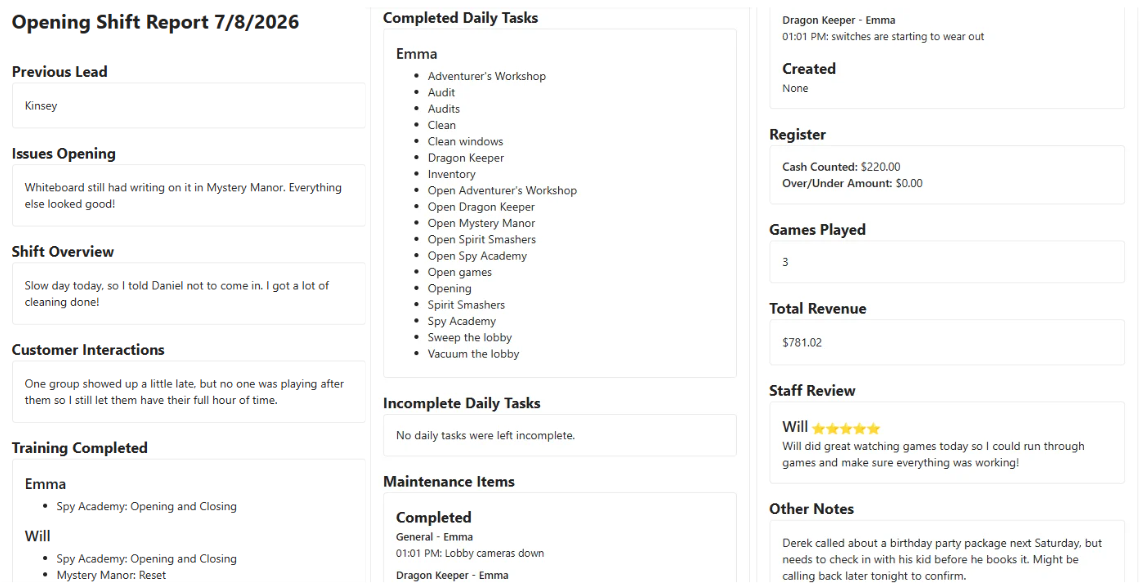Select the Shift Overview text box
Screen dimensions: 1142x586
[189, 293]
